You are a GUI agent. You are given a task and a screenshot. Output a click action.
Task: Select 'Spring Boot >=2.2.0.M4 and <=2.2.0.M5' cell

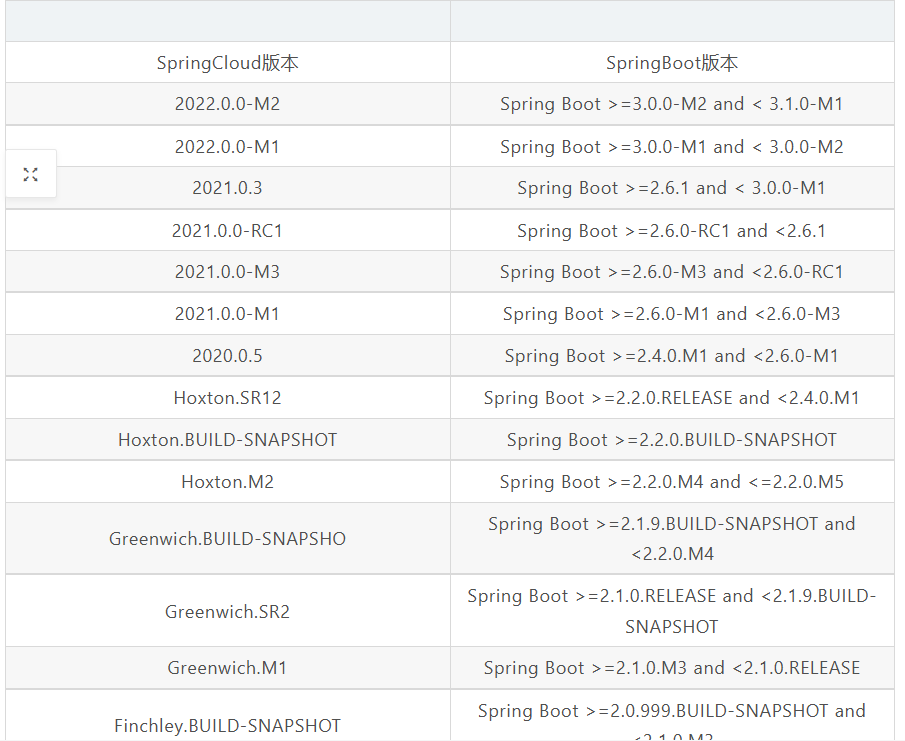tap(672, 481)
